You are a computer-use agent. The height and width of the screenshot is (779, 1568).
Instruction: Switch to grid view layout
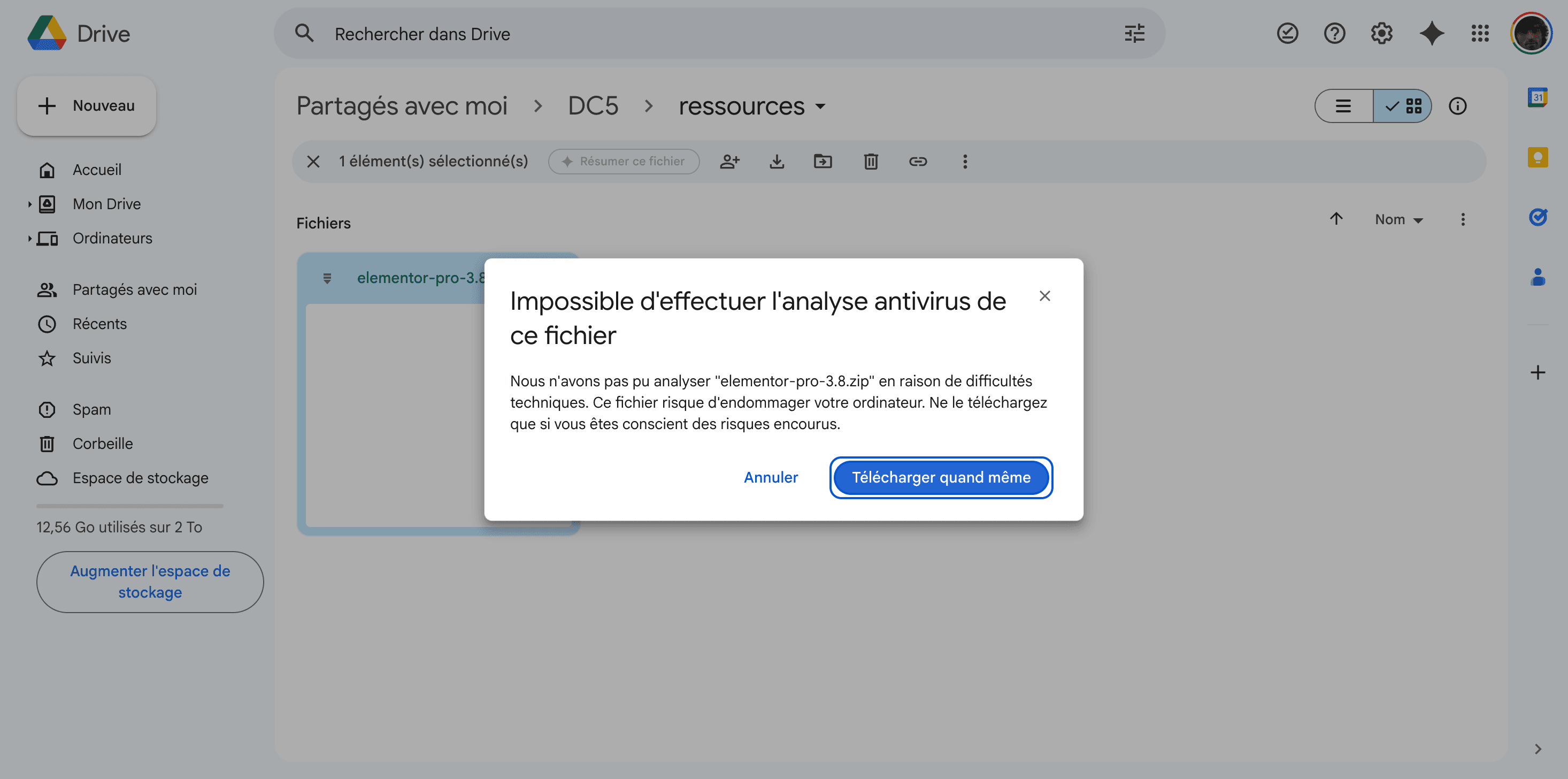click(1402, 106)
